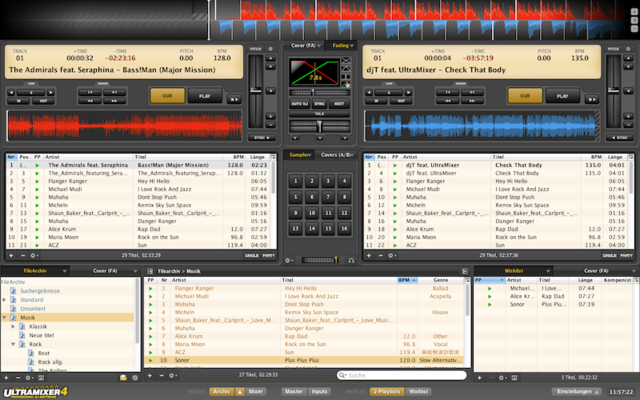Click the view icon in the Wishlist footer
Screen dimensions: 640x400
tap(514, 378)
